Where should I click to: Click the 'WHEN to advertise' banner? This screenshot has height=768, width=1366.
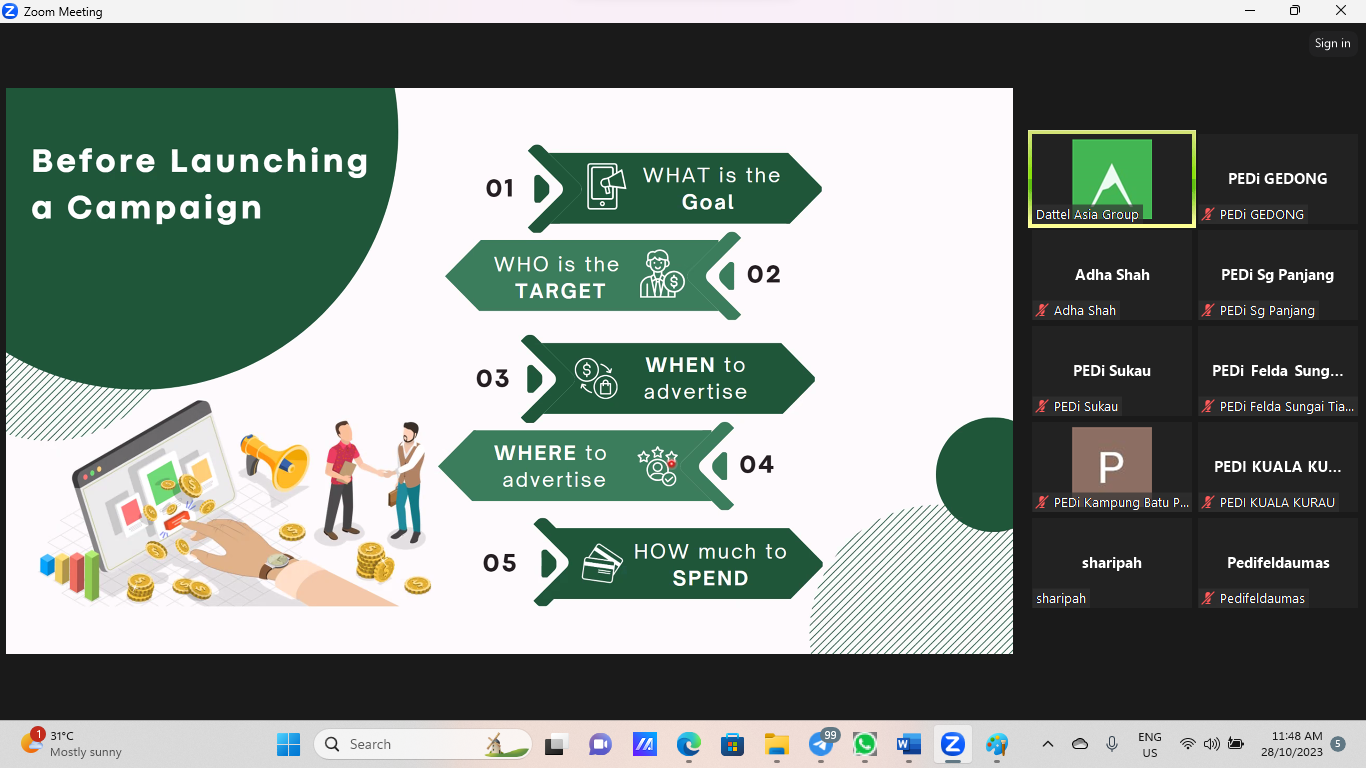(x=668, y=378)
